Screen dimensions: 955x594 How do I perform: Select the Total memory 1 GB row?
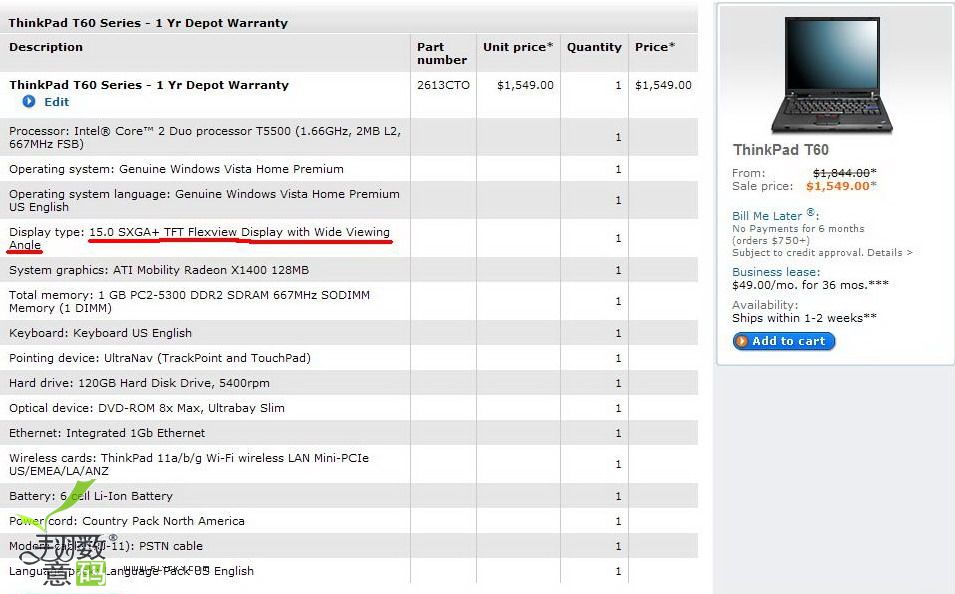pos(349,301)
